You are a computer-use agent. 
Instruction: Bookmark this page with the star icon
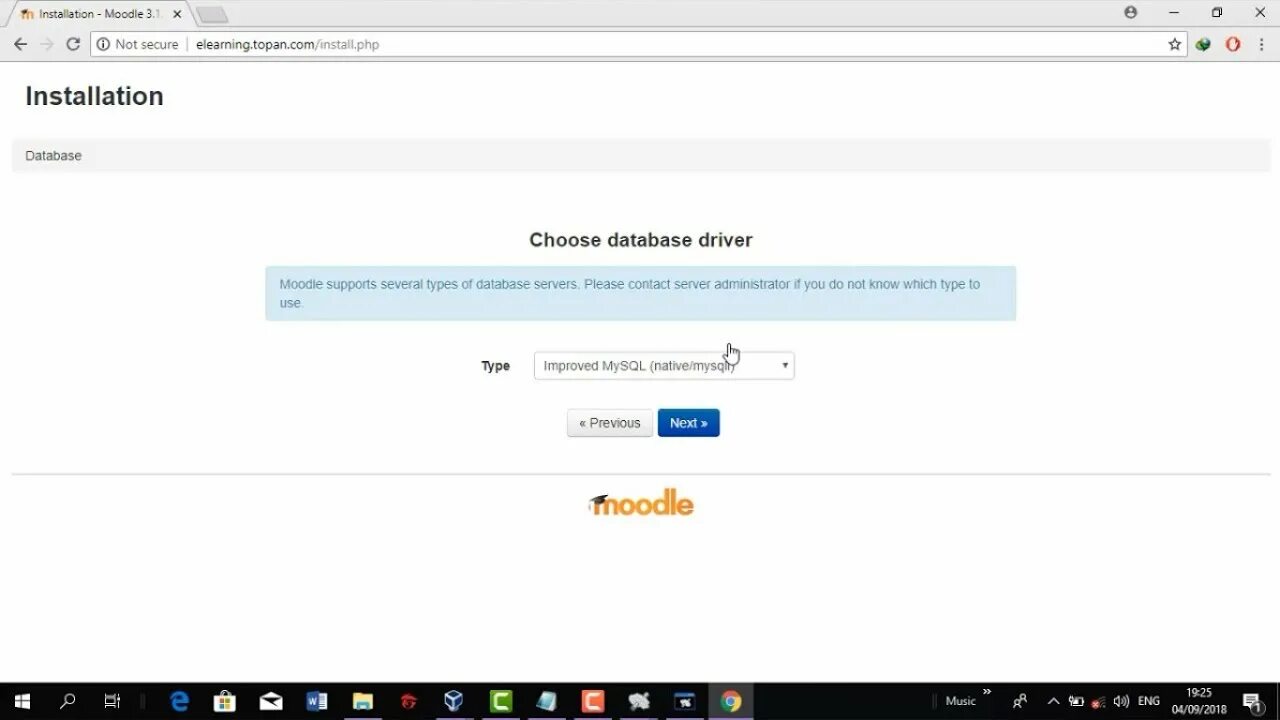[x=1175, y=44]
